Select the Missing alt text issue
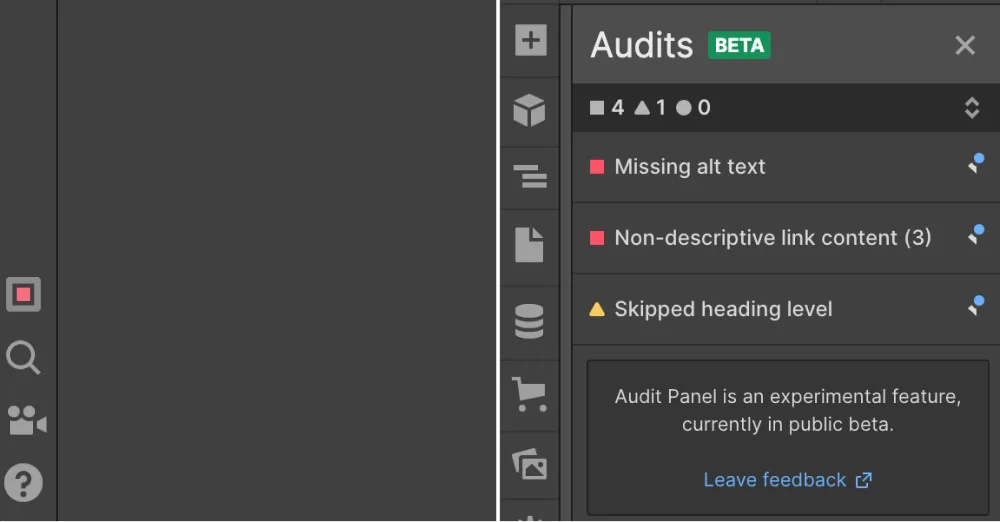This screenshot has width=1000, height=522. [690, 167]
